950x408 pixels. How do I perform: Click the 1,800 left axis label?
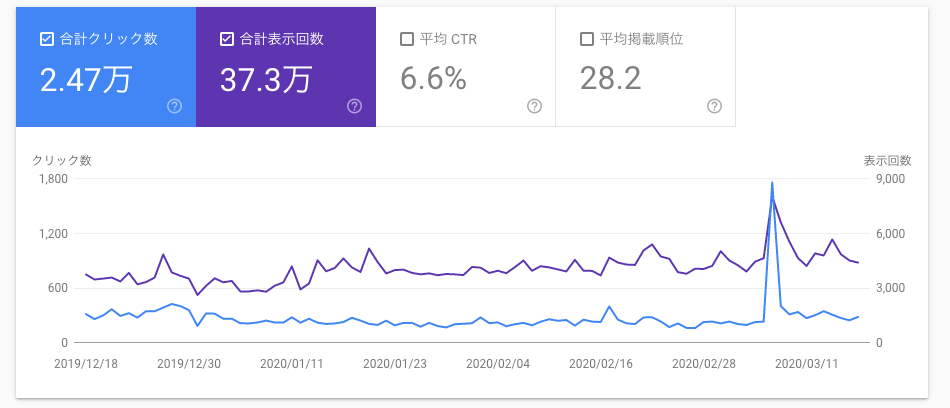pyautogui.click(x=52, y=179)
